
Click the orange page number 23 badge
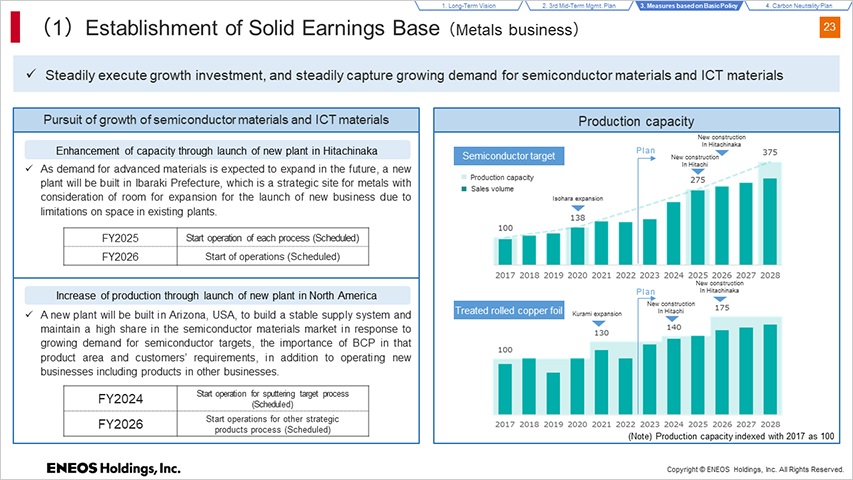829,27
